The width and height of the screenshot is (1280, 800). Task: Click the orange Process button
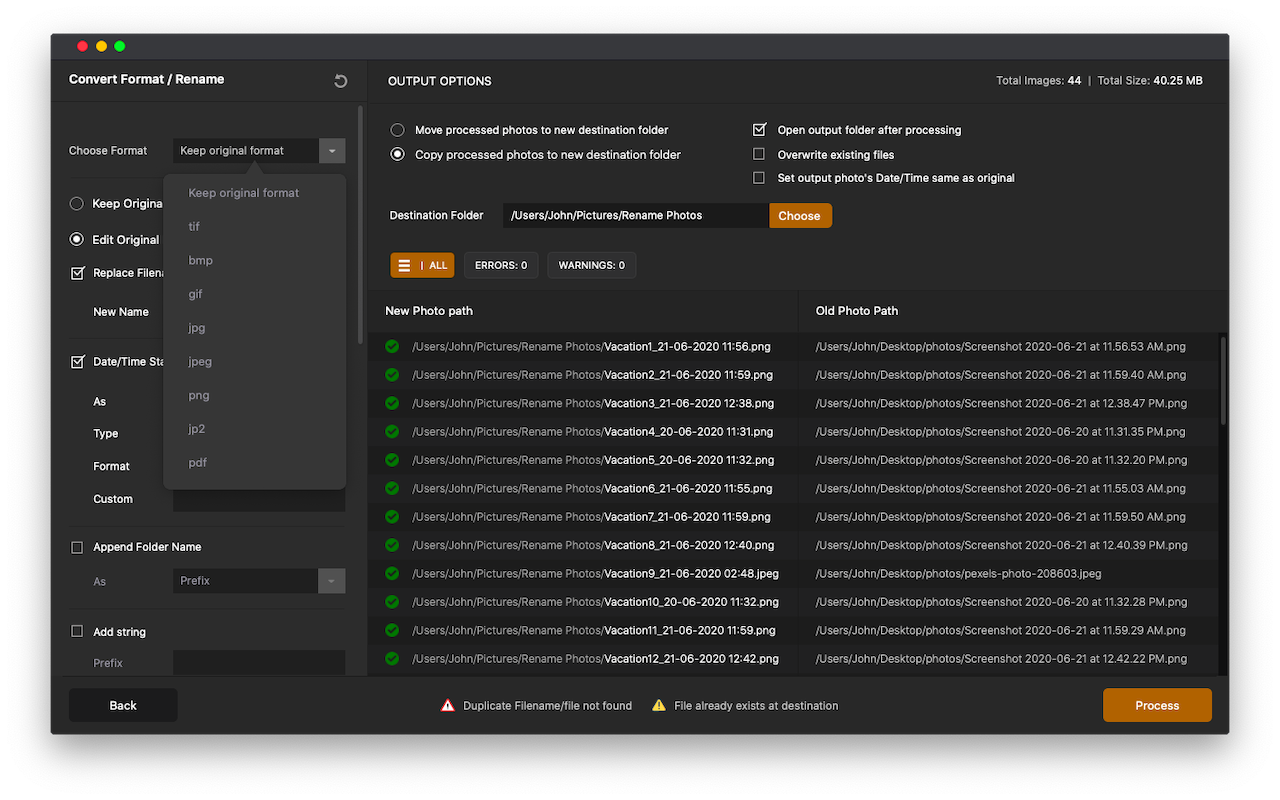tap(1157, 705)
